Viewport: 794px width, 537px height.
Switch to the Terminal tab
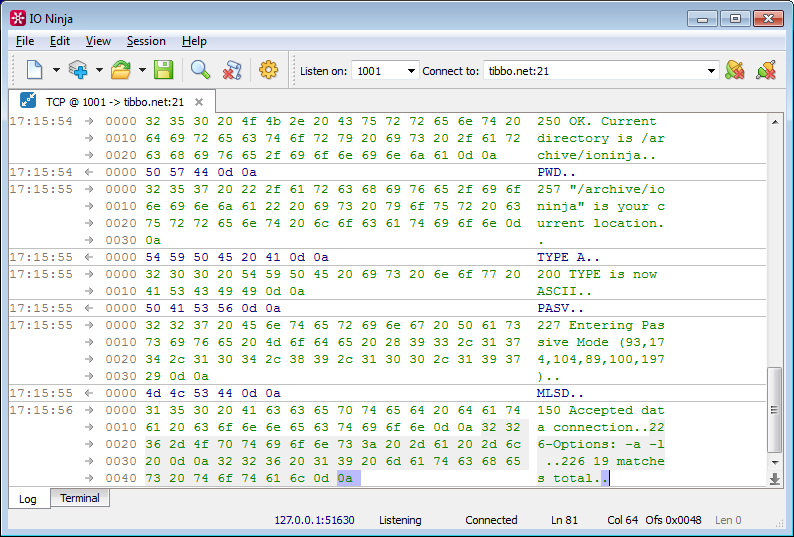[x=80, y=498]
